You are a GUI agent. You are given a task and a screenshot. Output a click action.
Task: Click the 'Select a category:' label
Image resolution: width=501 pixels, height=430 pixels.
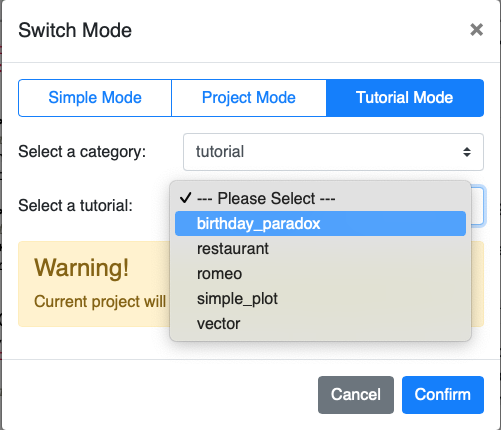coord(82,152)
